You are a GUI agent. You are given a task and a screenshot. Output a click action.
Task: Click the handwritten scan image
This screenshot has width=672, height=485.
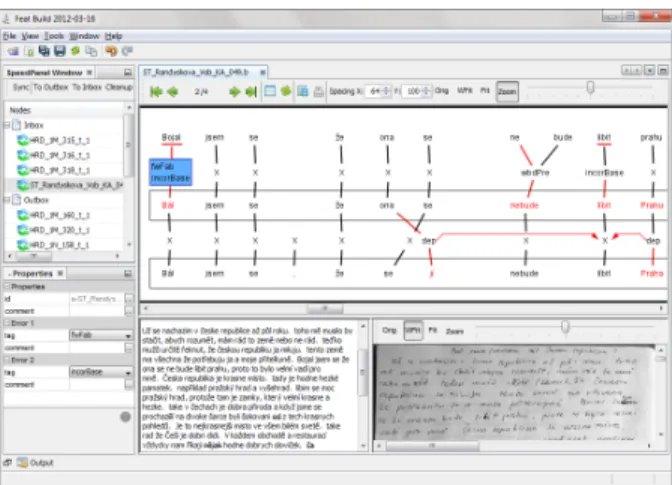[x=514, y=392]
